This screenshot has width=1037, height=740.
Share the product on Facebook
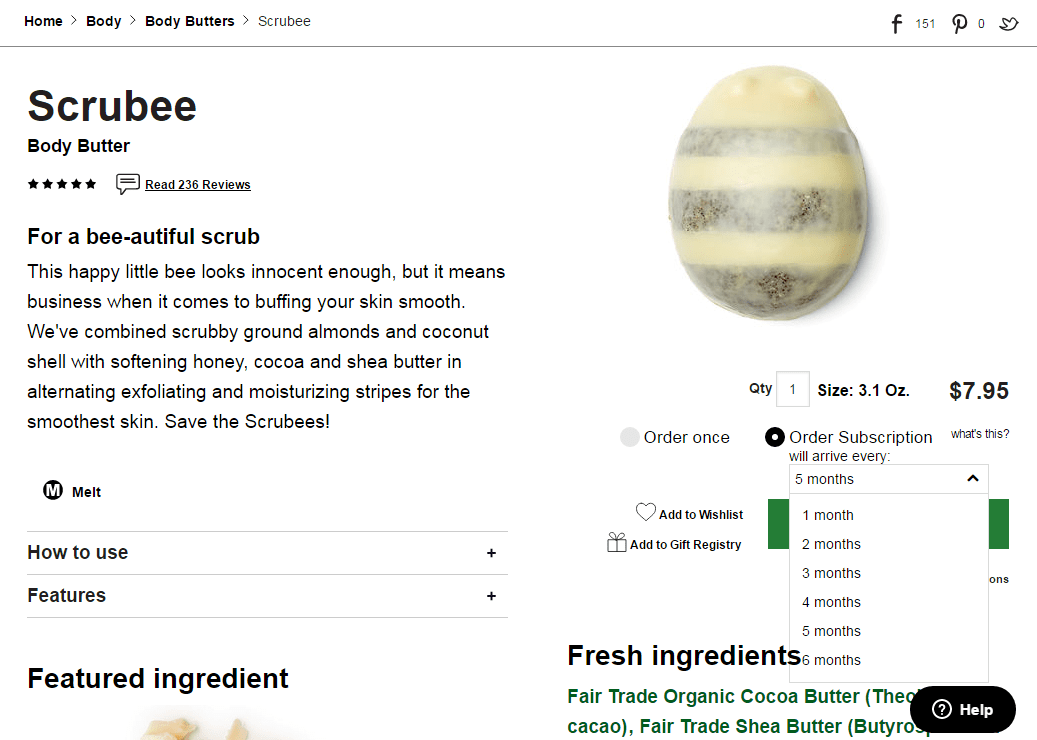pyautogui.click(x=897, y=23)
